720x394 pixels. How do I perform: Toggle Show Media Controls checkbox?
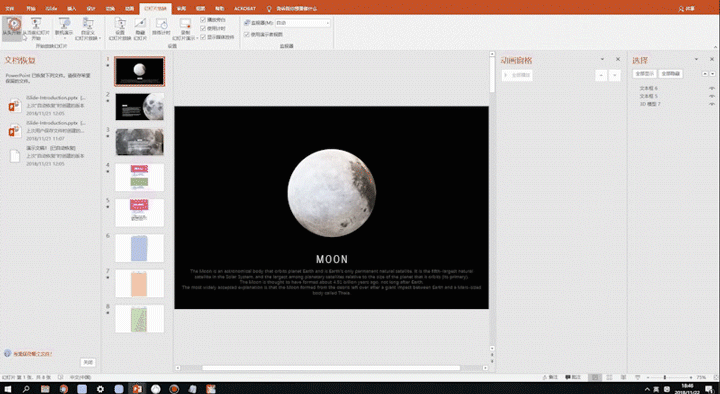click(203, 37)
